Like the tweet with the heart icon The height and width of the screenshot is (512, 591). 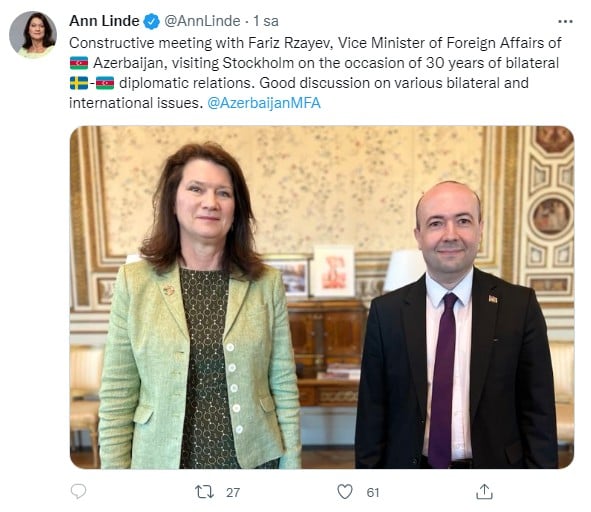(344, 492)
